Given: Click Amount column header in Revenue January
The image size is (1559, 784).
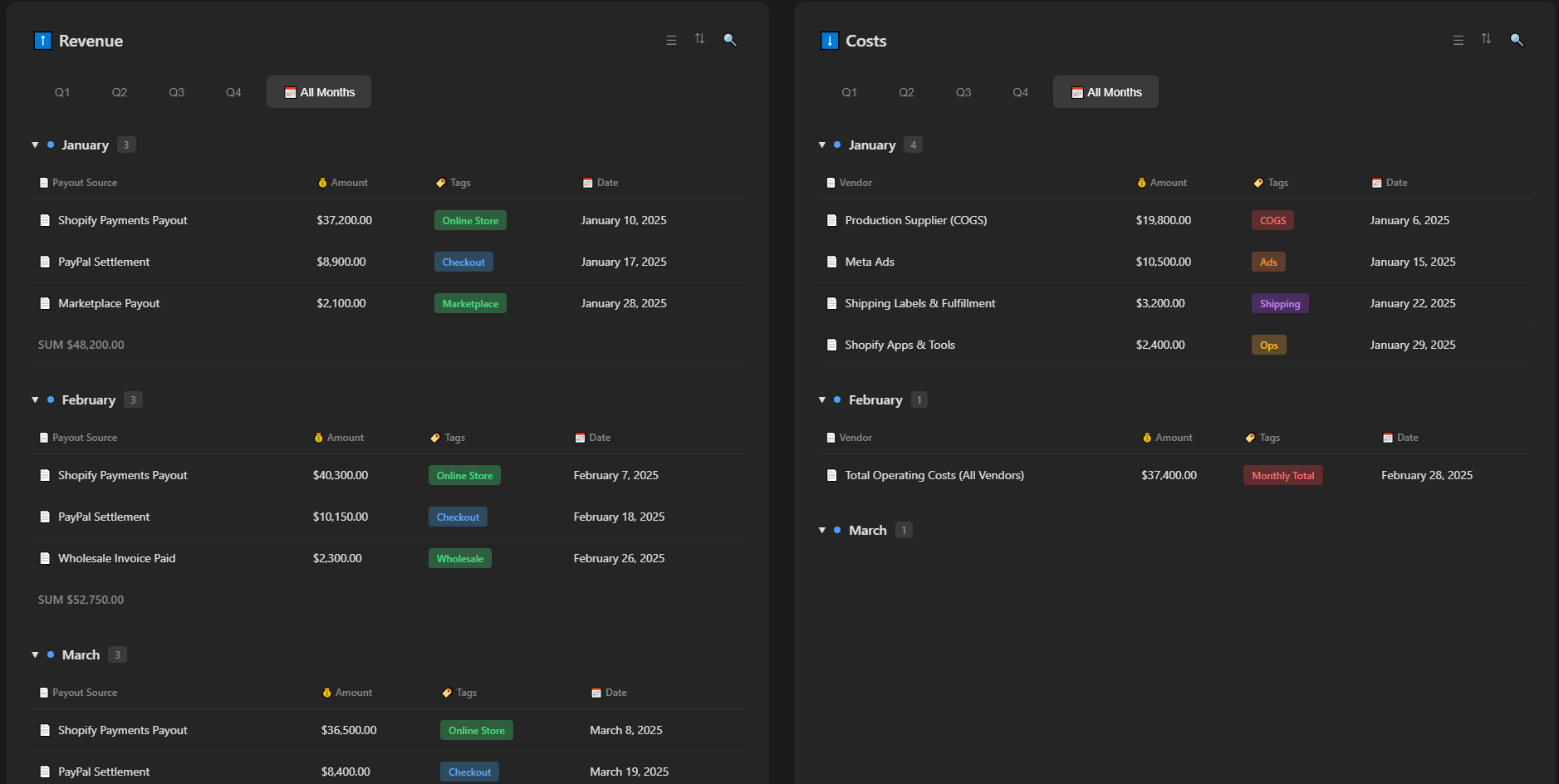Looking at the screenshot, I should pos(342,183).
